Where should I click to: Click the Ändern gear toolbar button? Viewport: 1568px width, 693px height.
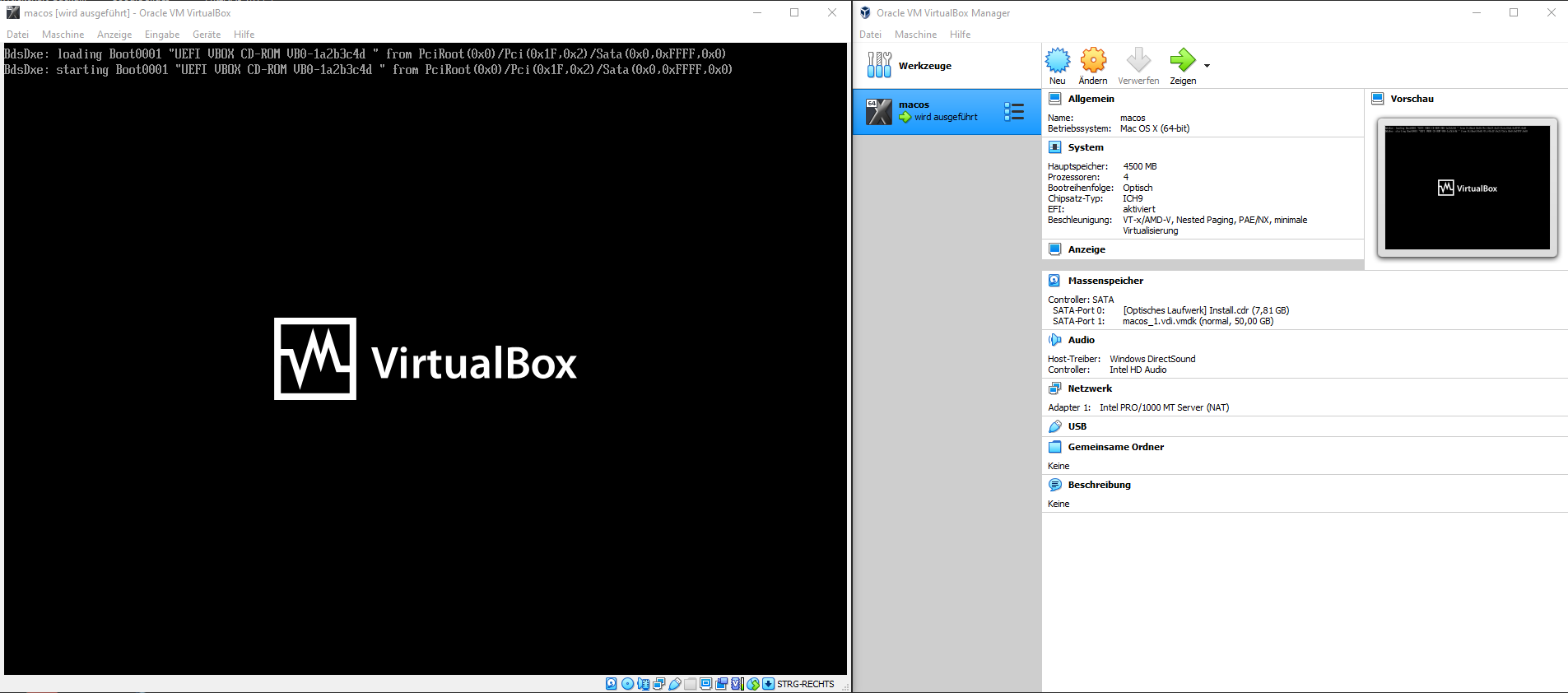1093,66
